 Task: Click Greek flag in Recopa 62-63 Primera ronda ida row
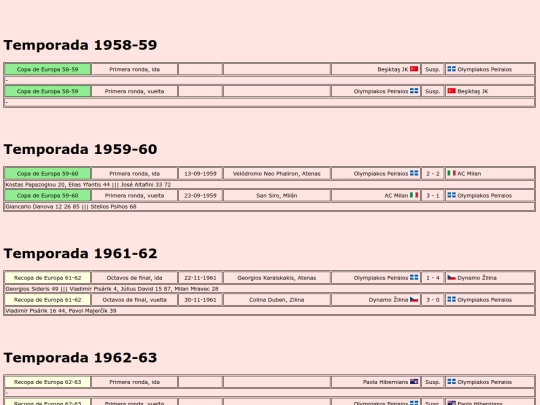pos(451,382)
